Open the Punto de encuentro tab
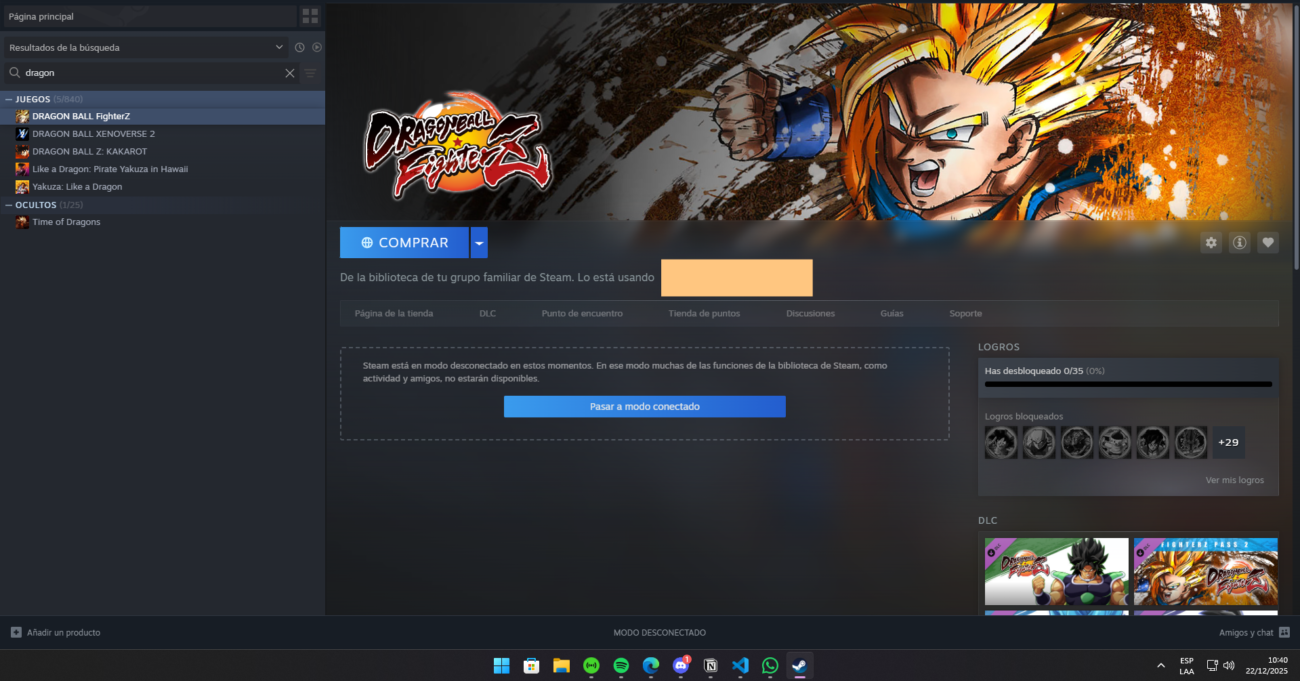This screenshot has height=681, width=1300. [582, 313]
